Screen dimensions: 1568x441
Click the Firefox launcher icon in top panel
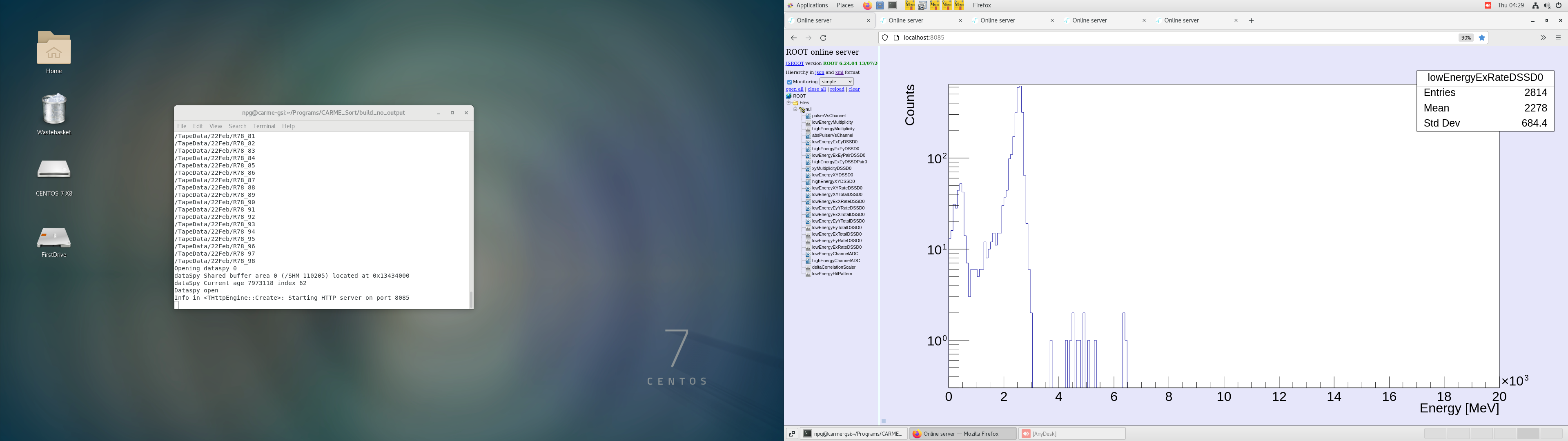867,5
